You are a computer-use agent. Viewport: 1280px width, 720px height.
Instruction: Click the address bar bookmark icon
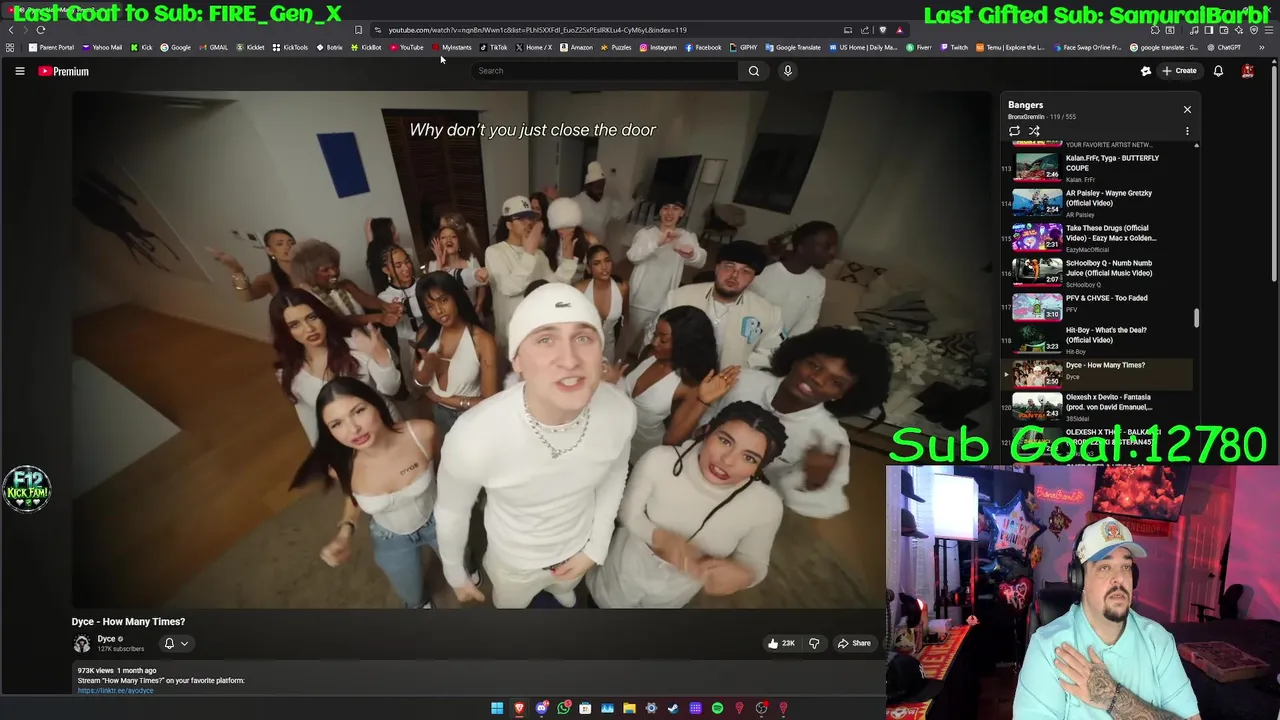click(x=358, y=30)
